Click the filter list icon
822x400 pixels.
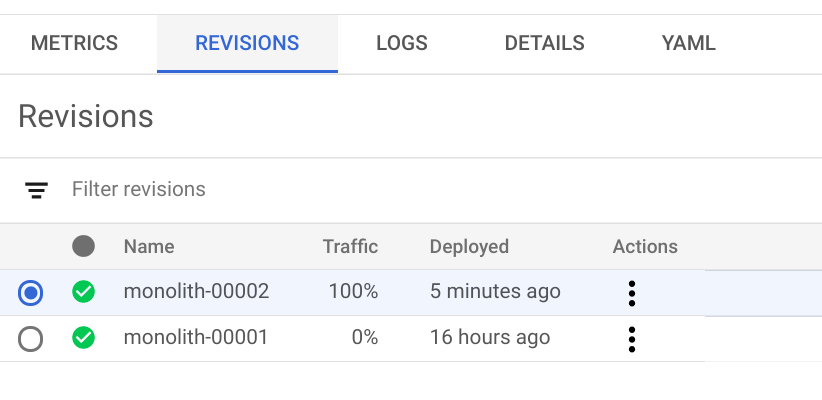37,190
